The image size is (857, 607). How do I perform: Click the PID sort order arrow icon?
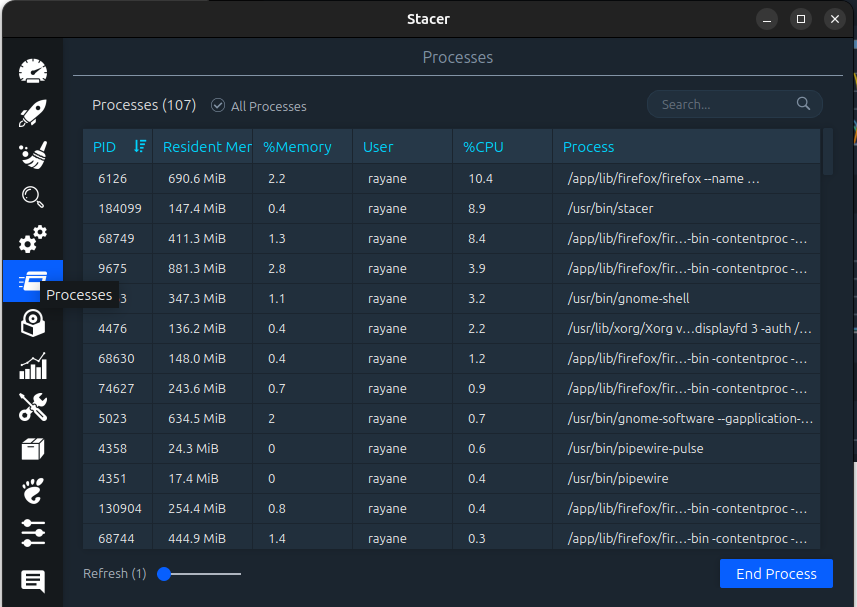140,146
